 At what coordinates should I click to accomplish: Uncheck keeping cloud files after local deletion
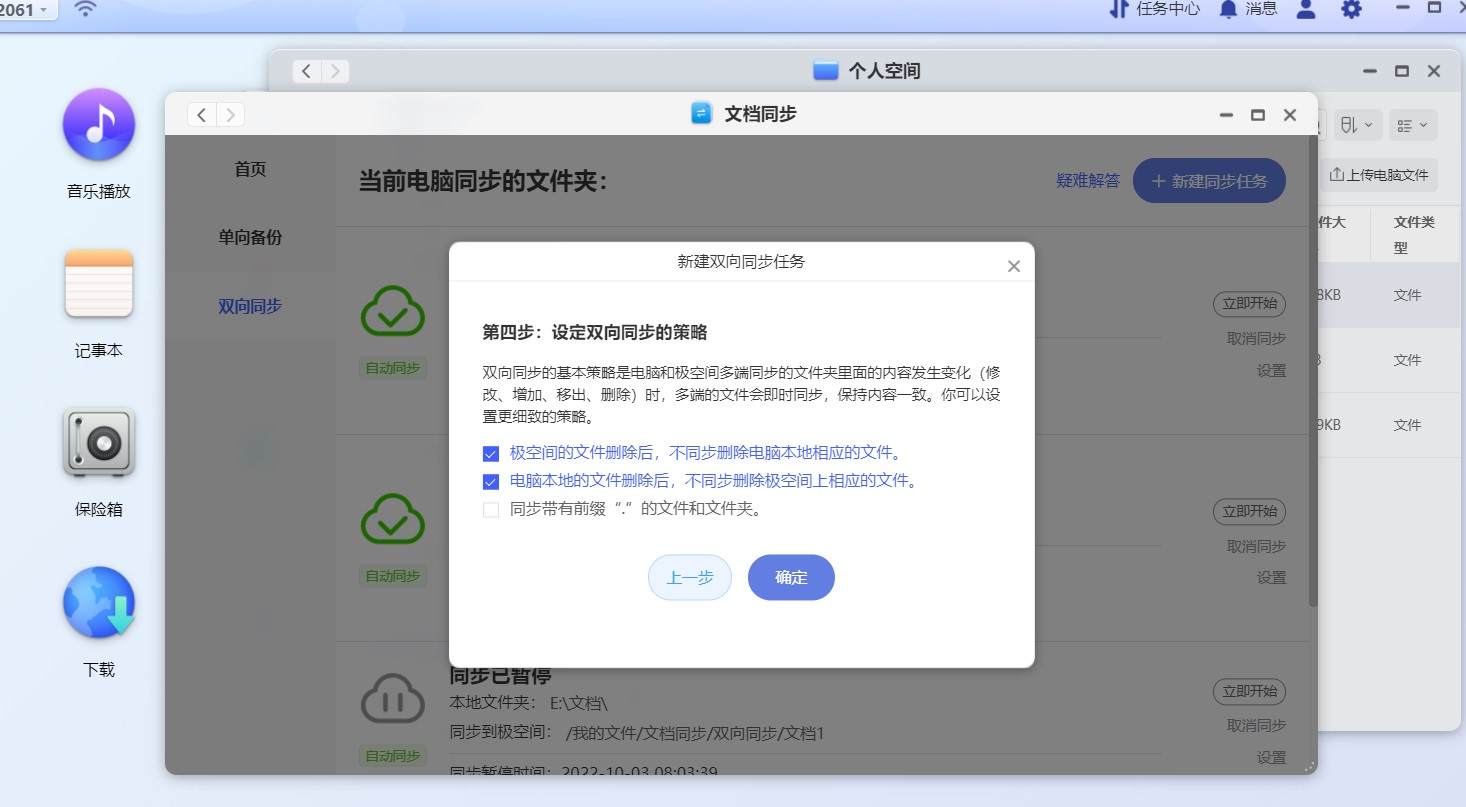[x=490, y=481]
